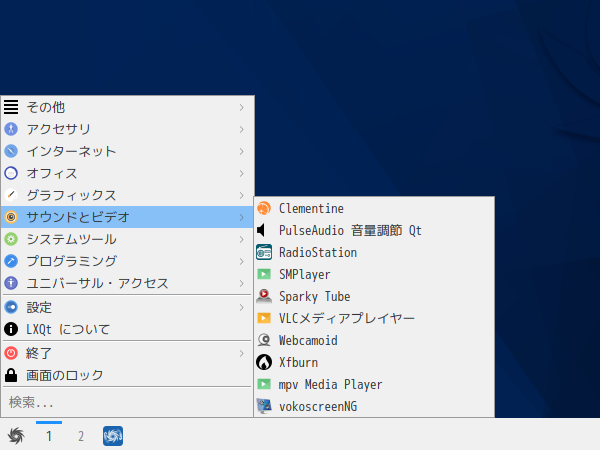Click the ユニバーサル・アクセス accessibility icon
Screen dimensions: 600x450
[11, 283]
